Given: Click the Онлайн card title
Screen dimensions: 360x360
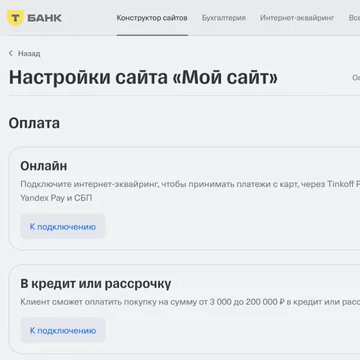Looking at the screenshot, I should tap(44, 166).
